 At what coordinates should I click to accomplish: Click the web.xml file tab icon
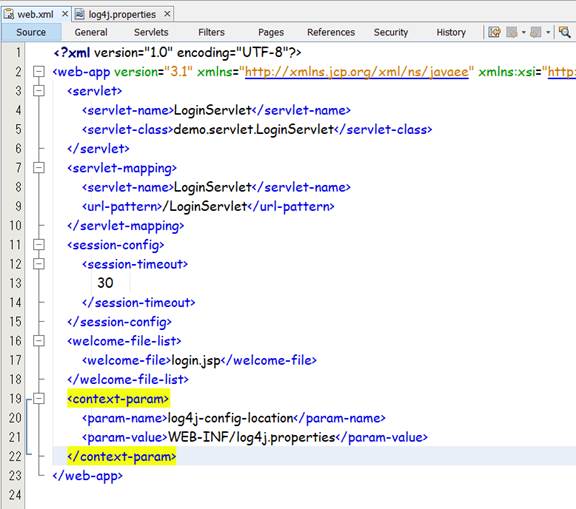tap(9, 14)
